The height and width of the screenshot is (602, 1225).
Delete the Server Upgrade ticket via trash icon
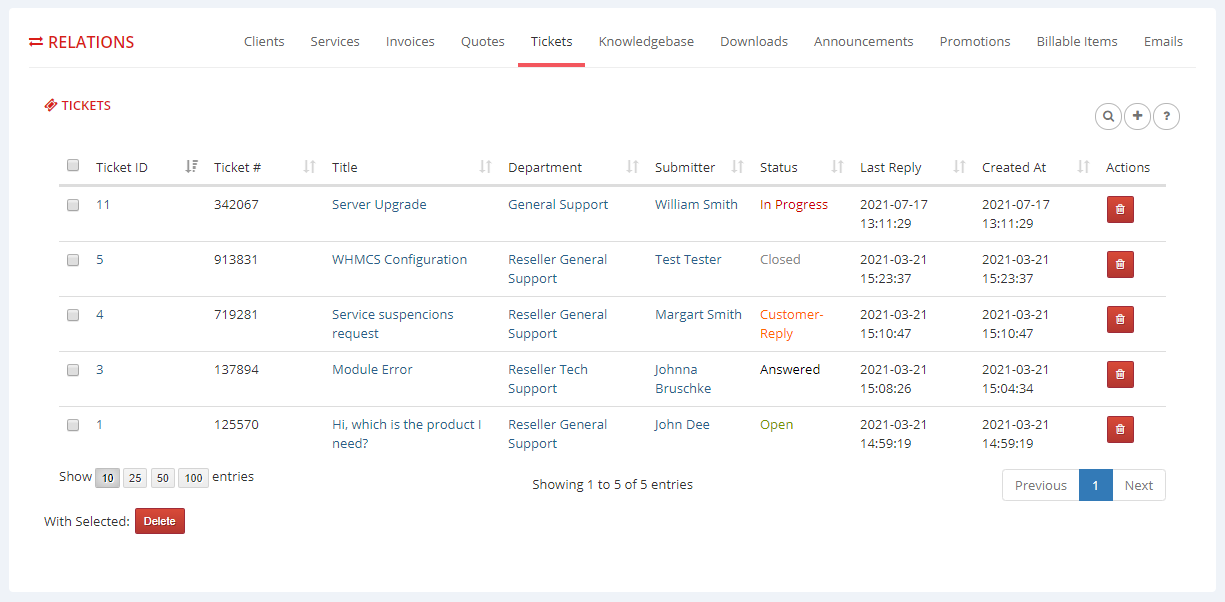point(1119,209)
